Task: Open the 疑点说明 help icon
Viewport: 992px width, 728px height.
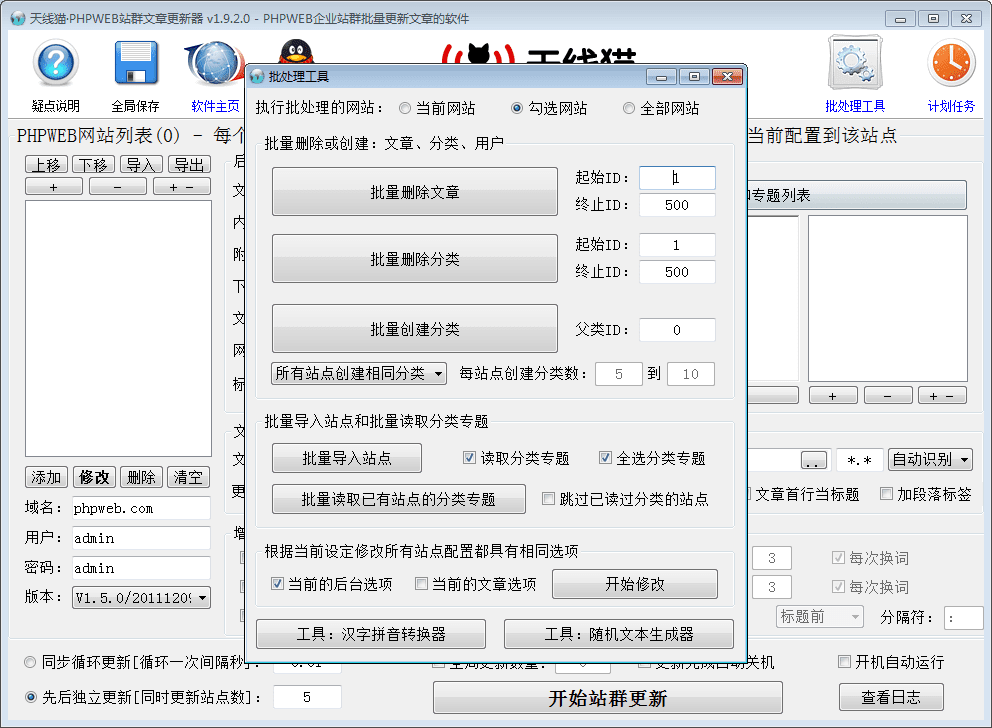Action: click(56, 63)
